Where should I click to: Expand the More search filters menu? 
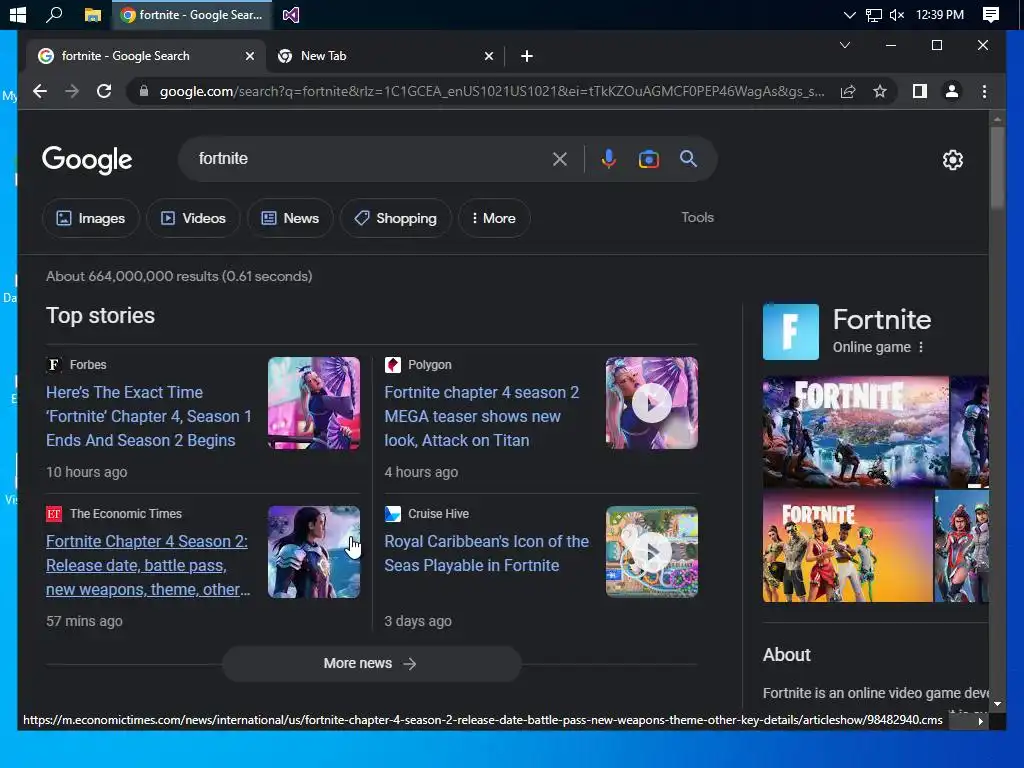[494, 218]
